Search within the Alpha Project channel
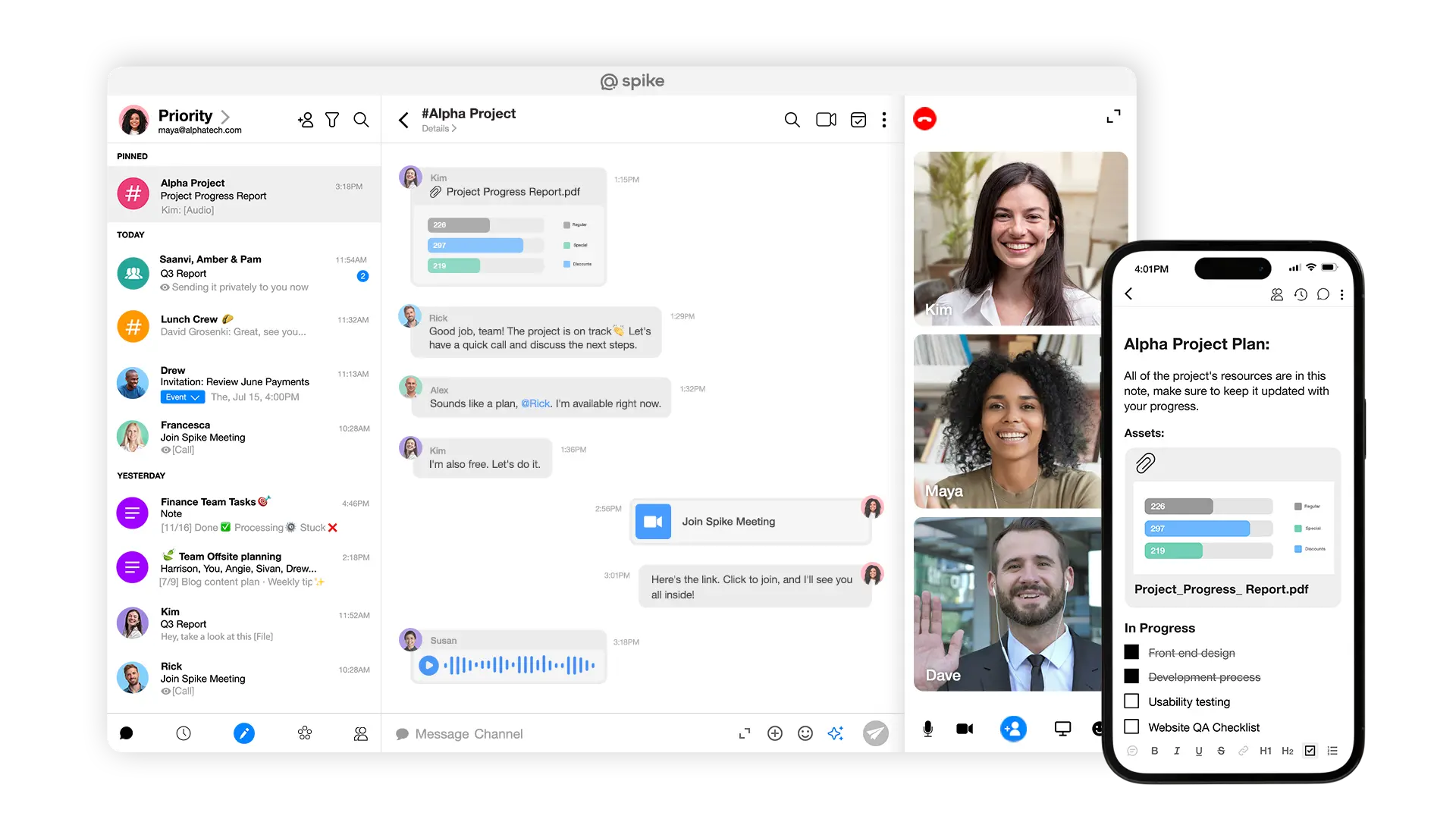1456x819 pixels. click(792, 120)
